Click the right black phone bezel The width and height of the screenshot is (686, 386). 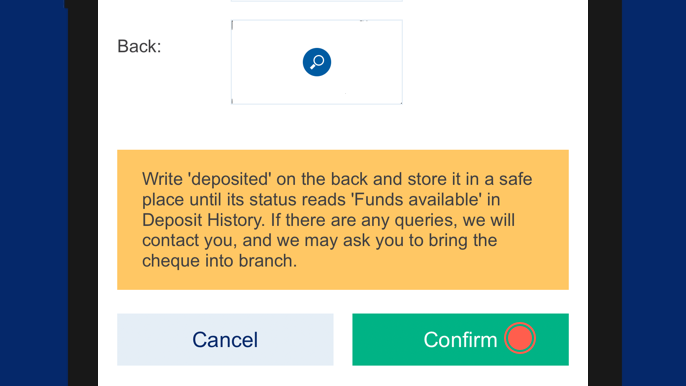point(605,193)
